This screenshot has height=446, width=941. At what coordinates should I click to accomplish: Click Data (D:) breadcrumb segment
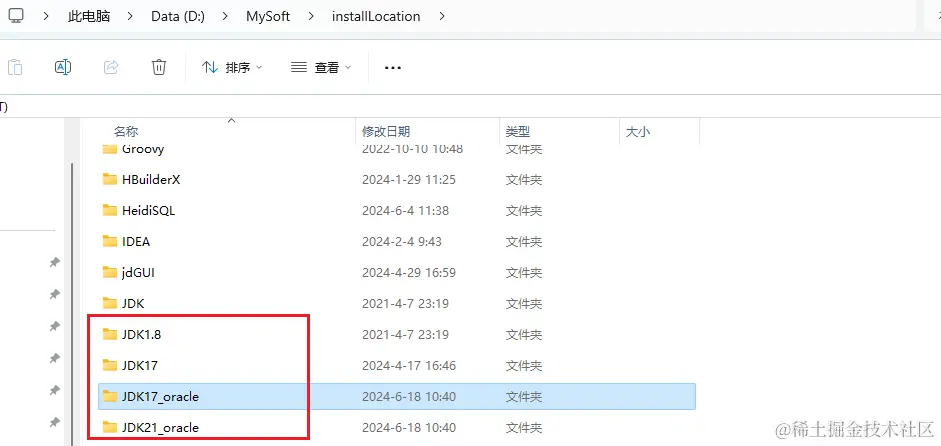point(178,16)
